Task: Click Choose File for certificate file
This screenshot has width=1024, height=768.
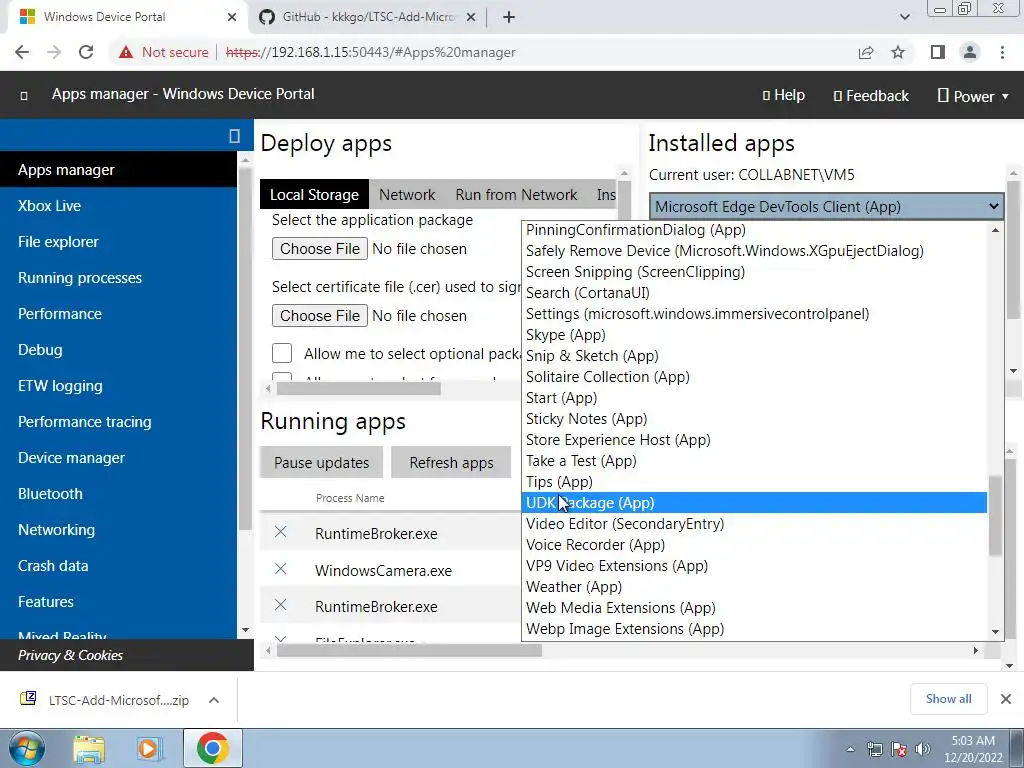Action: 320,315
